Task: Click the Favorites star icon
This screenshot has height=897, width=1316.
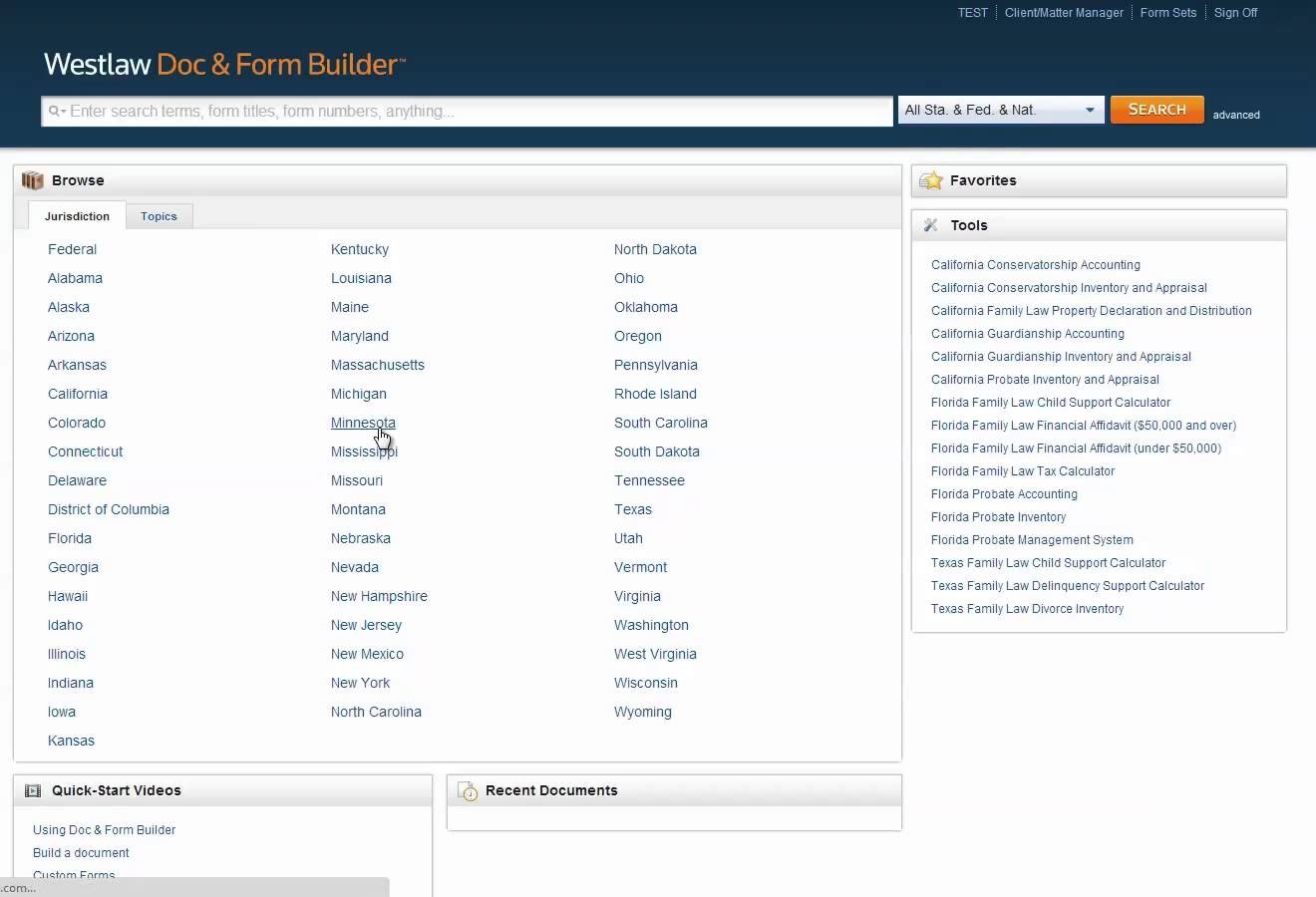Action: pyautogui.click(x=931, y=180)
